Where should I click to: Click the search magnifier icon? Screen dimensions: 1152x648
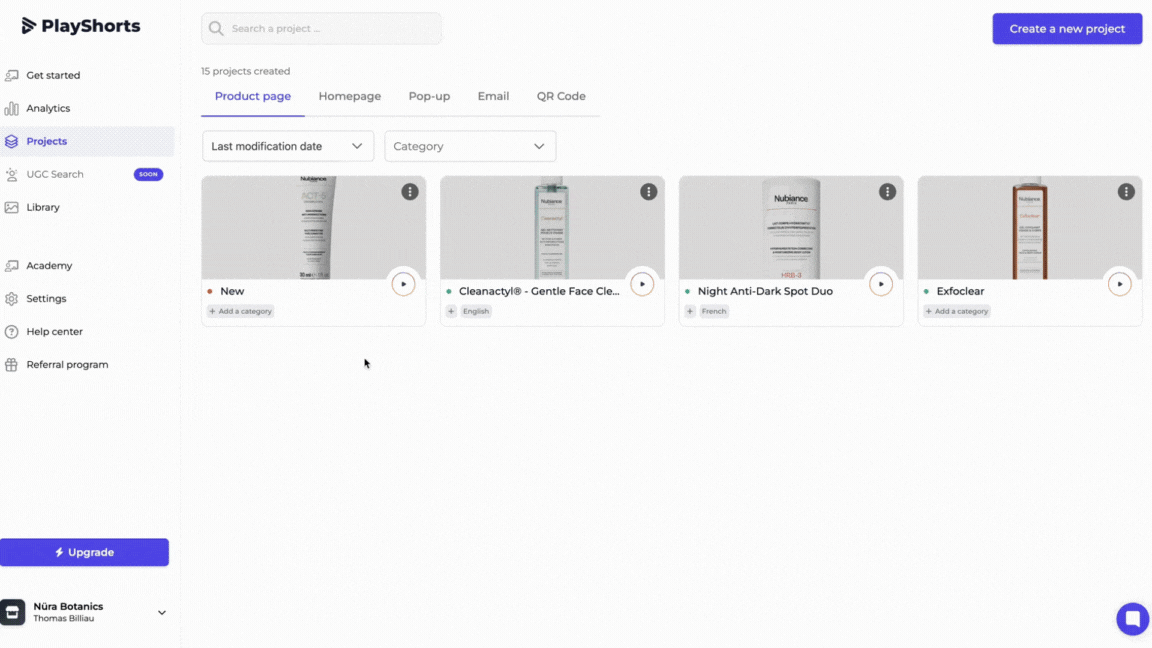pyautogui.click(x=216, y=29)
